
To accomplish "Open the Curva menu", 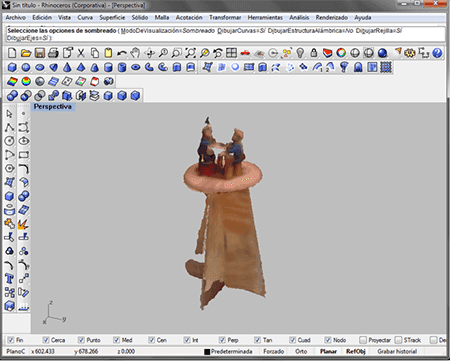I will (x=85, y=17).
